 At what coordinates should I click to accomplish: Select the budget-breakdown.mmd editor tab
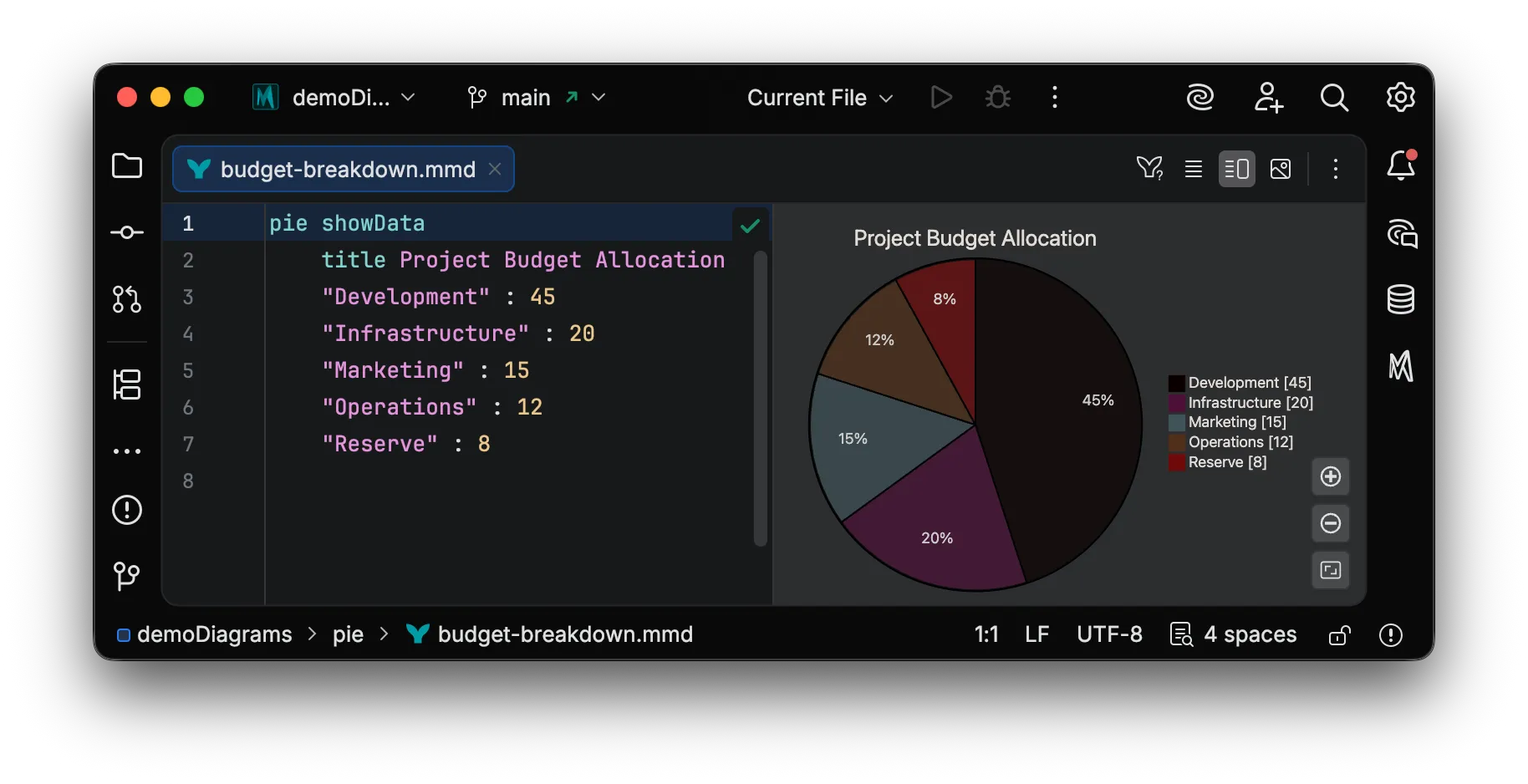tap(346, 170)
